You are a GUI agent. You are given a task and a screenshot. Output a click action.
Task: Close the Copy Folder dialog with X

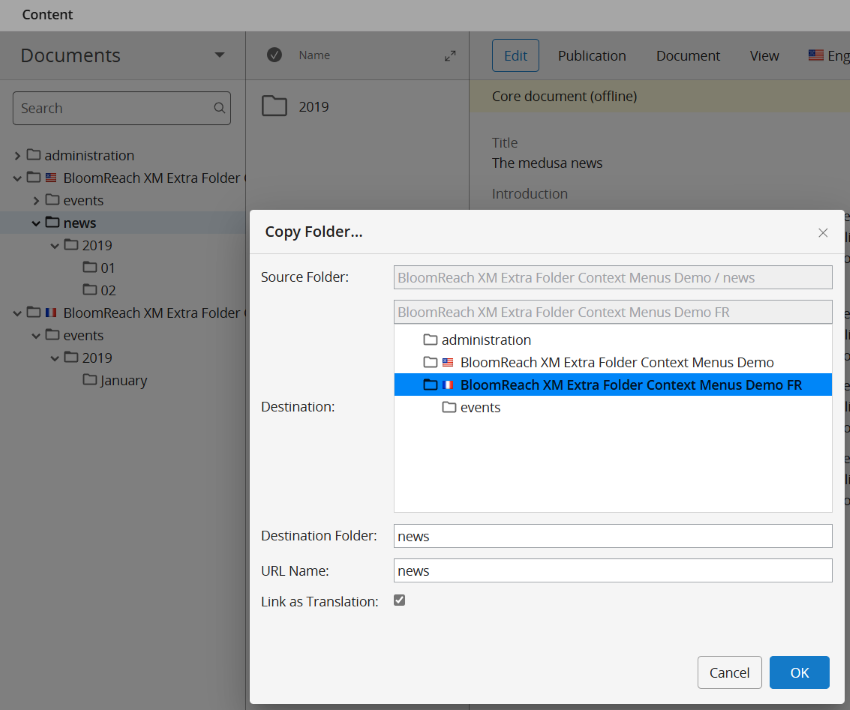[x=822, y=233]
